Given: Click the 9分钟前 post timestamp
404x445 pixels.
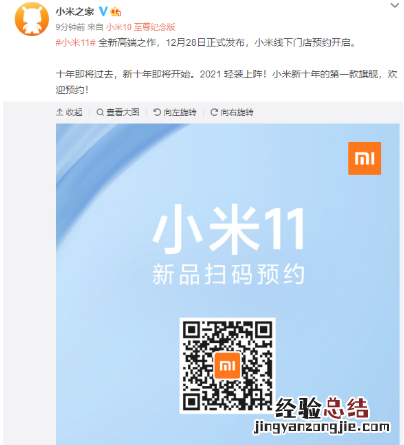Looking at the screenshot, I should 70,27.
